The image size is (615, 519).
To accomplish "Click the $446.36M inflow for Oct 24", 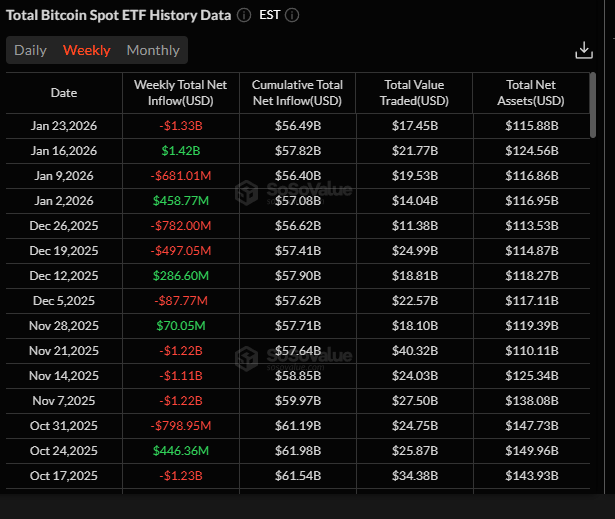I will [181, 450].
